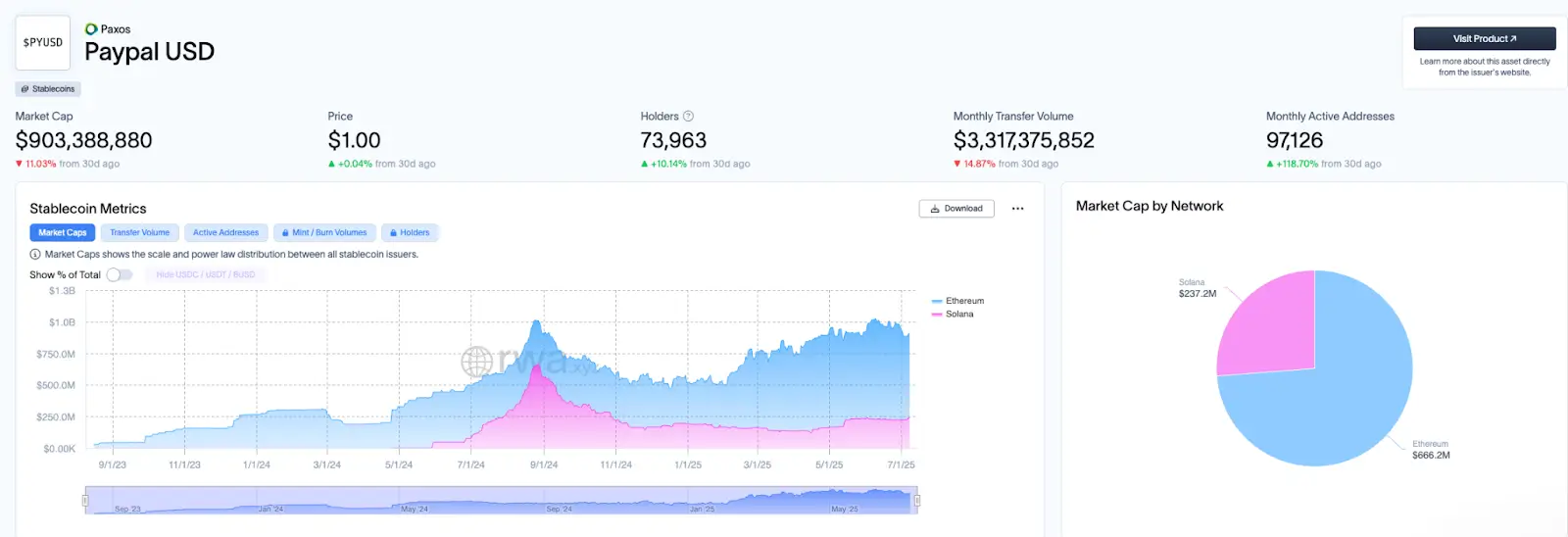Click the Visit Product button

1485,38
